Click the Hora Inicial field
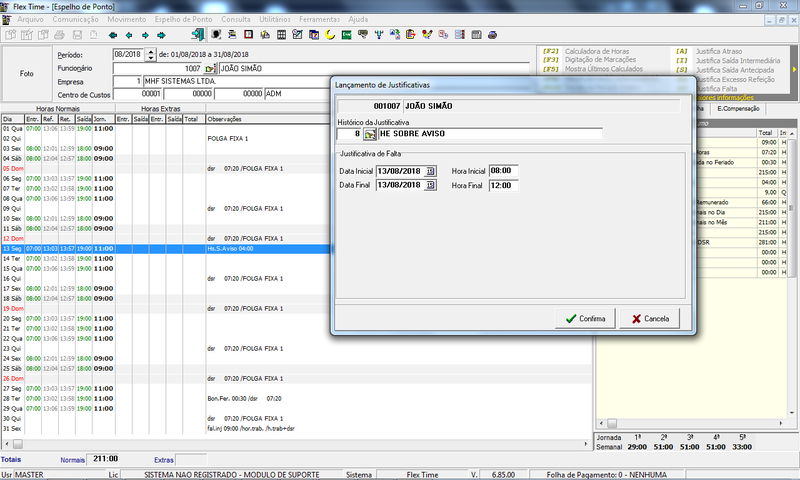 pyautogui.click(x=504, y=171)
